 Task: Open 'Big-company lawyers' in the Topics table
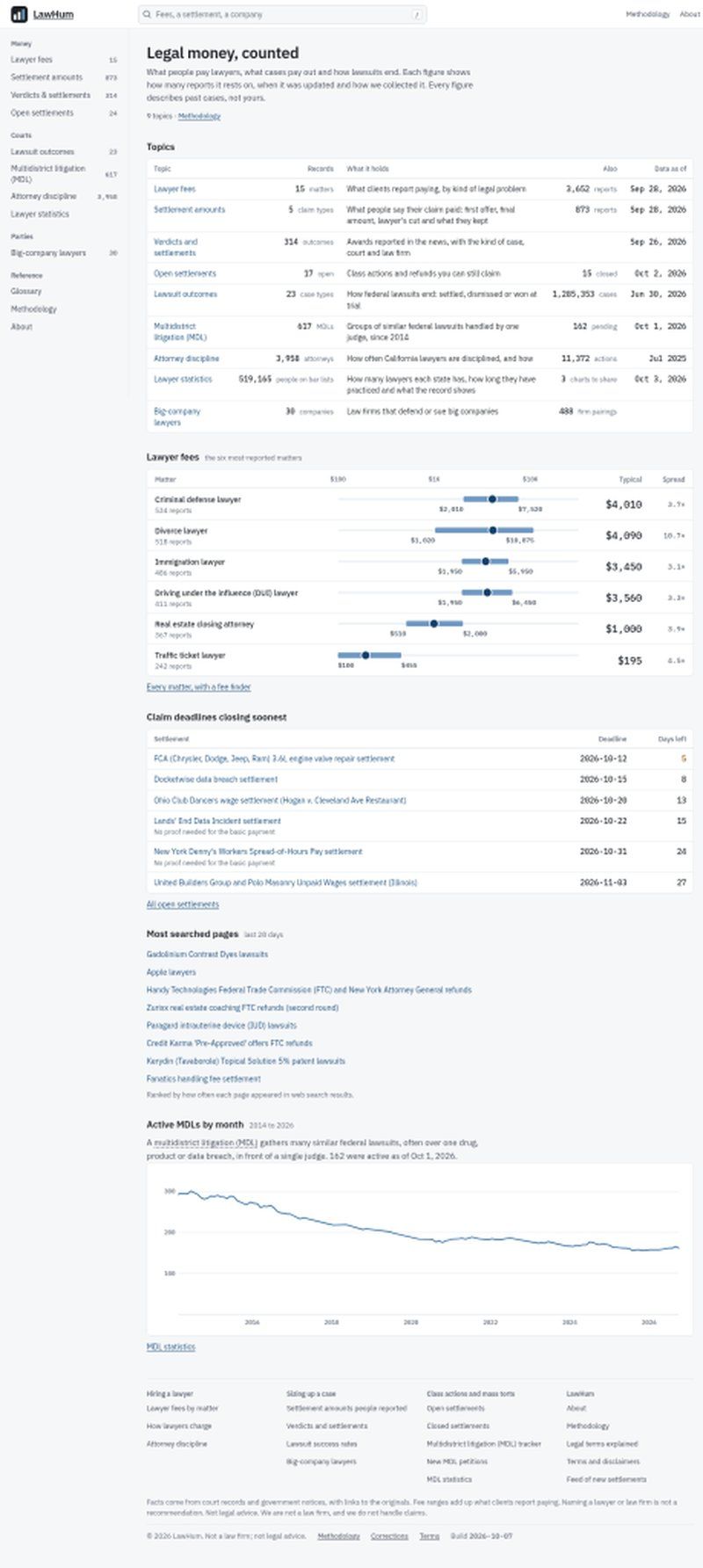[177, 417]
